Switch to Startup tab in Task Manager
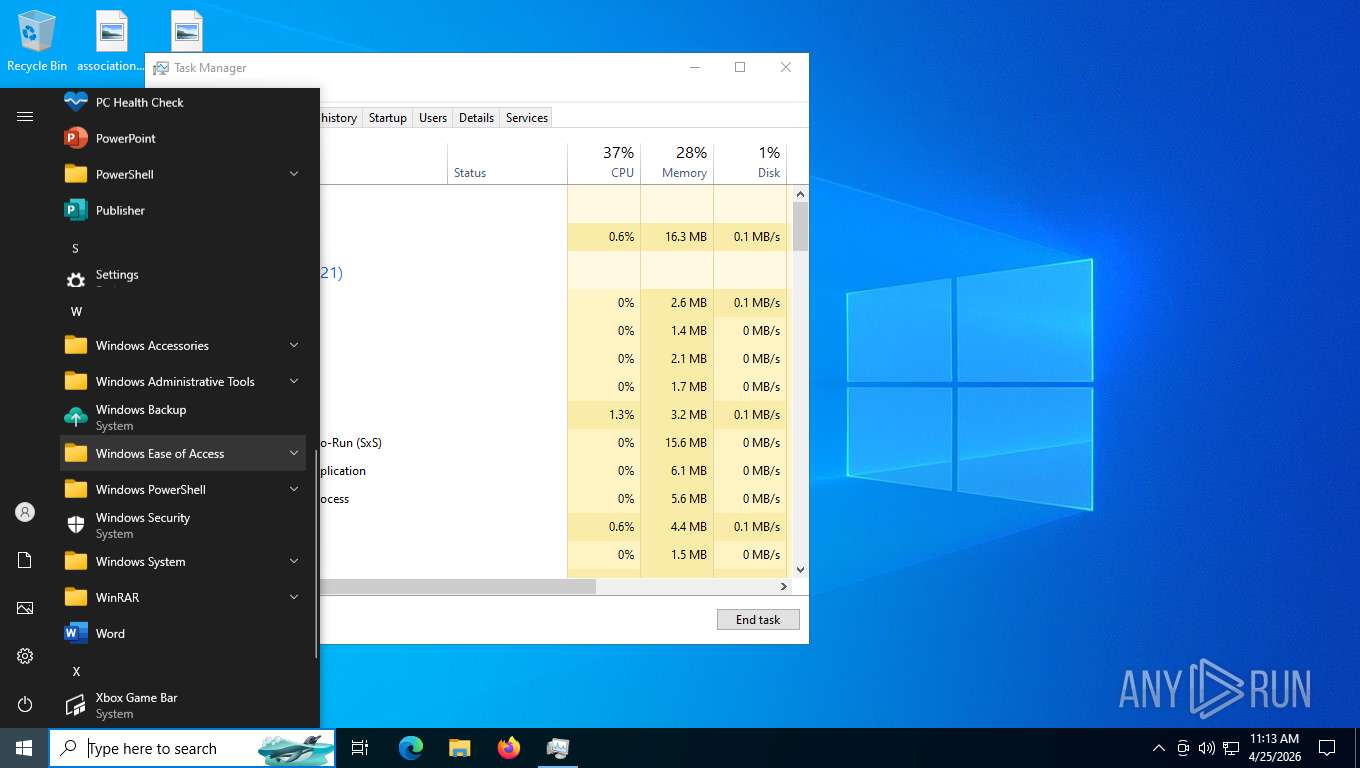This screenshot has height=768, width=1360. click(x=388, y=118)
